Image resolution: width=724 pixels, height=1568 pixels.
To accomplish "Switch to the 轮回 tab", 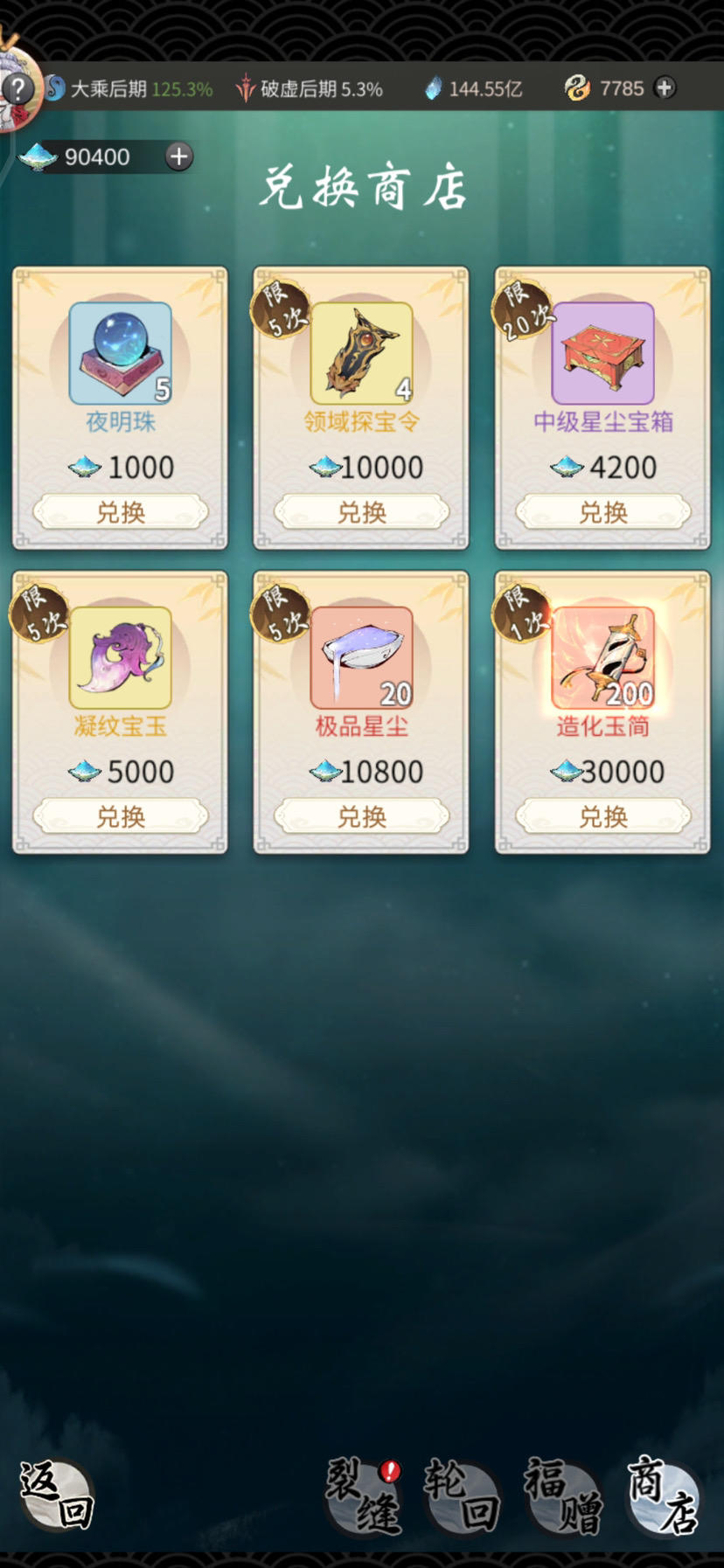I will coord(462,1495).
